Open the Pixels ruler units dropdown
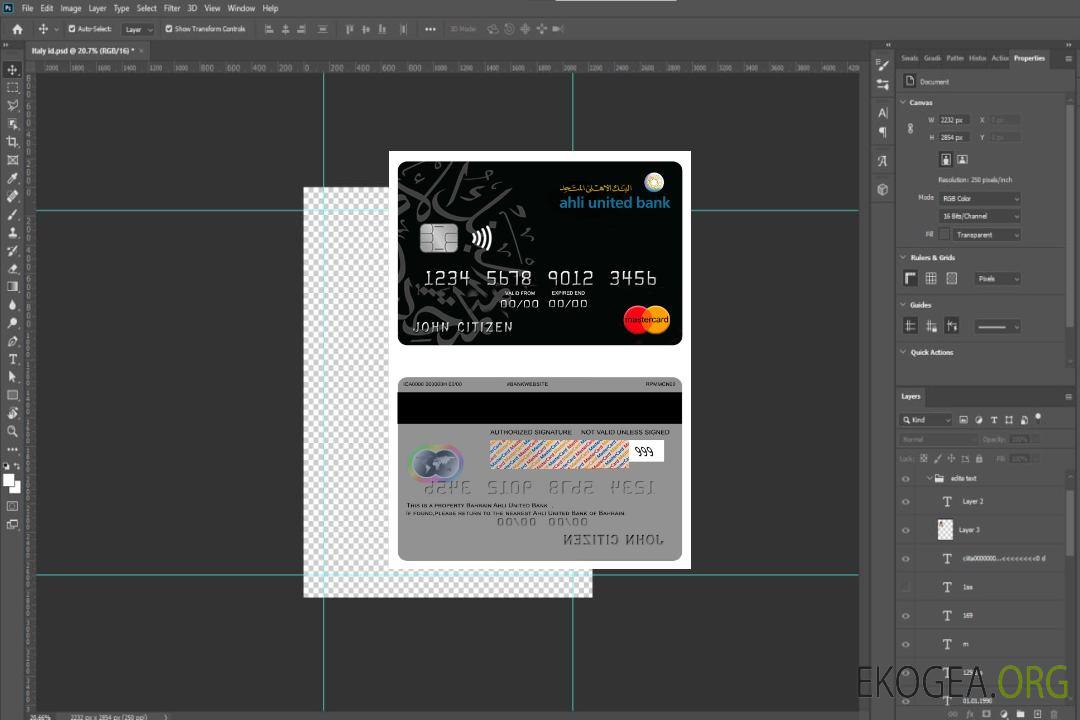 pyautogui.click(x=997, y=278)
